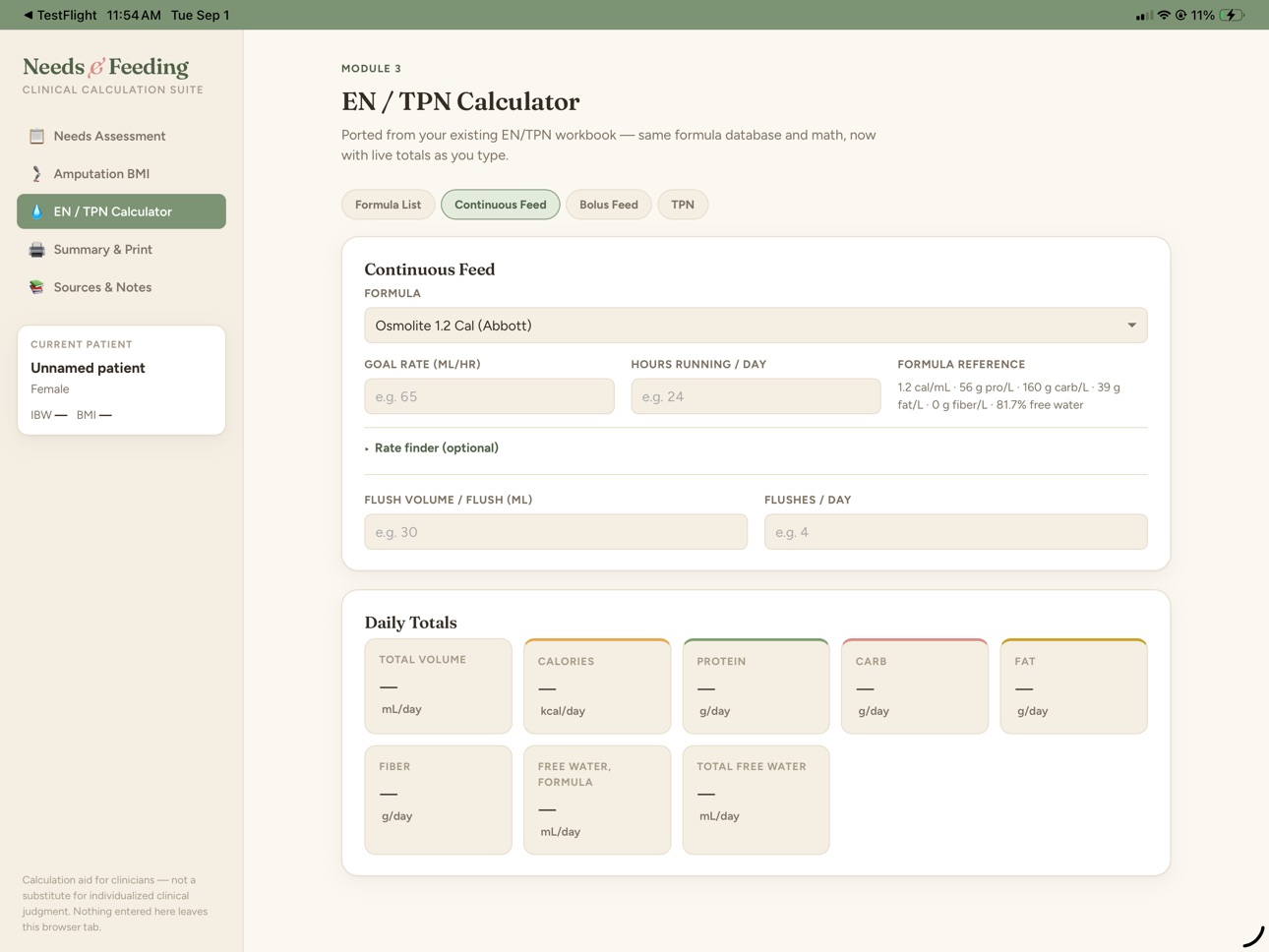Image resolution: width=1269 pixels, height=952 pixels.
Task: Click the Needs Assessment clipboard icon
Action: click(x=36, y=136)
